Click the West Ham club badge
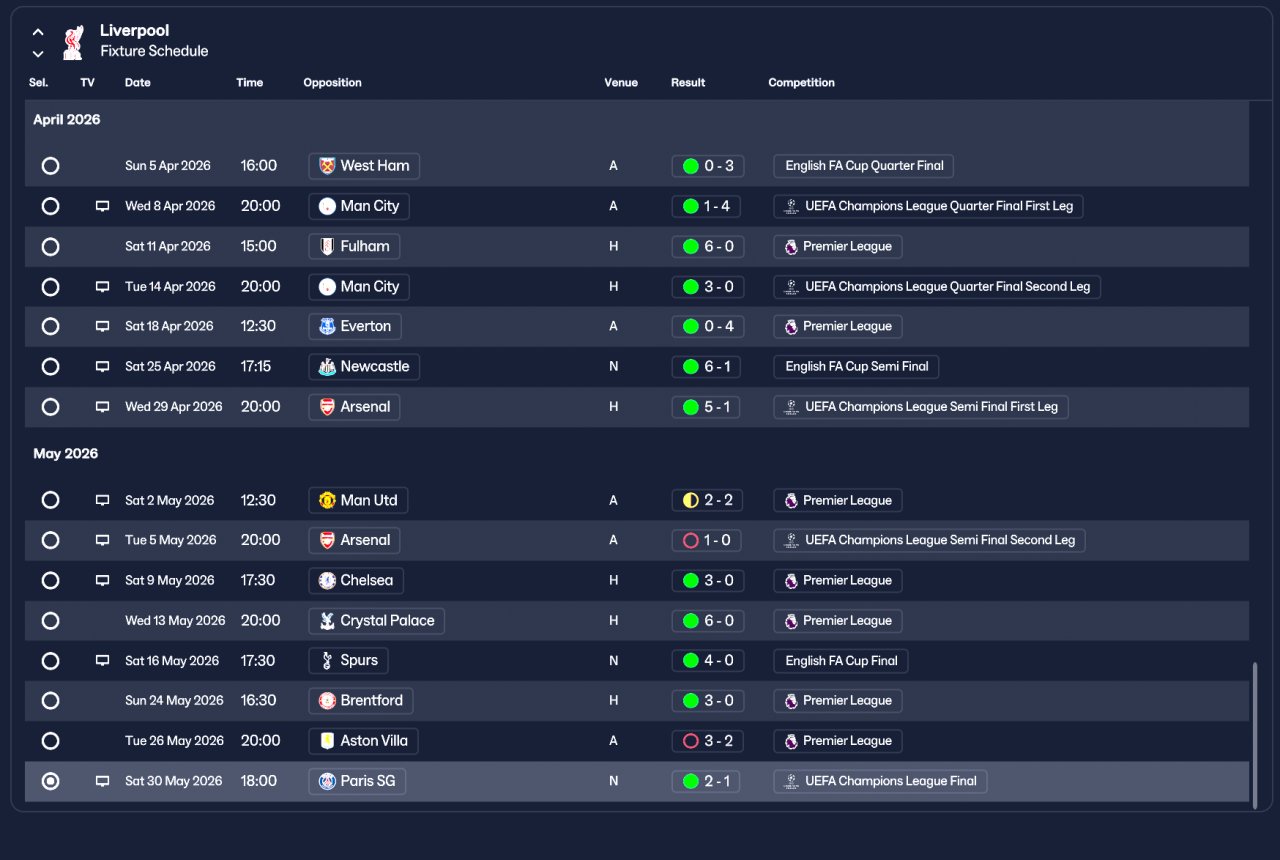Viewport: 1280px width, 860px height. [x=327, y=166]
